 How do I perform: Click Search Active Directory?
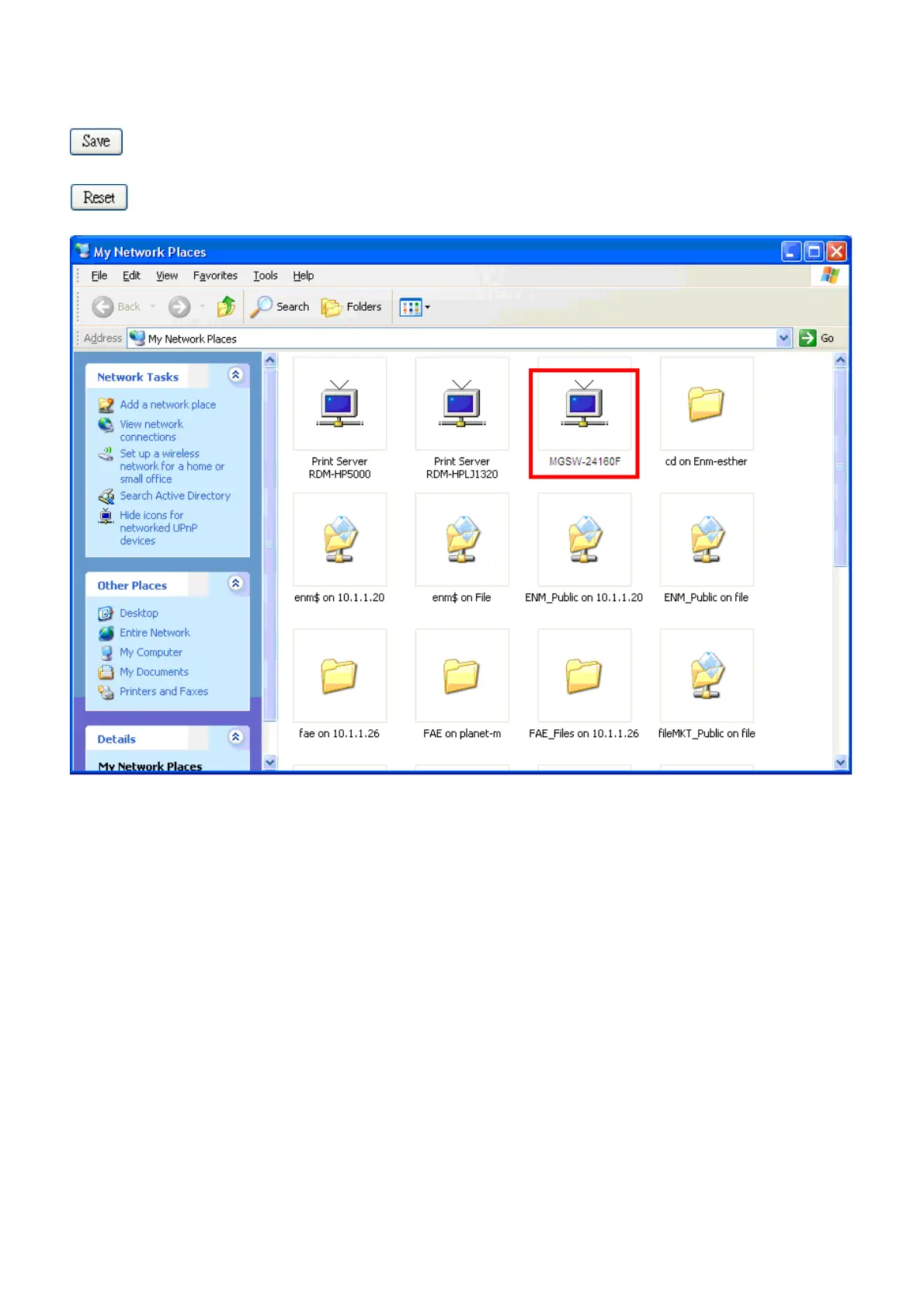pyautogui.click(x=175, y=496)
